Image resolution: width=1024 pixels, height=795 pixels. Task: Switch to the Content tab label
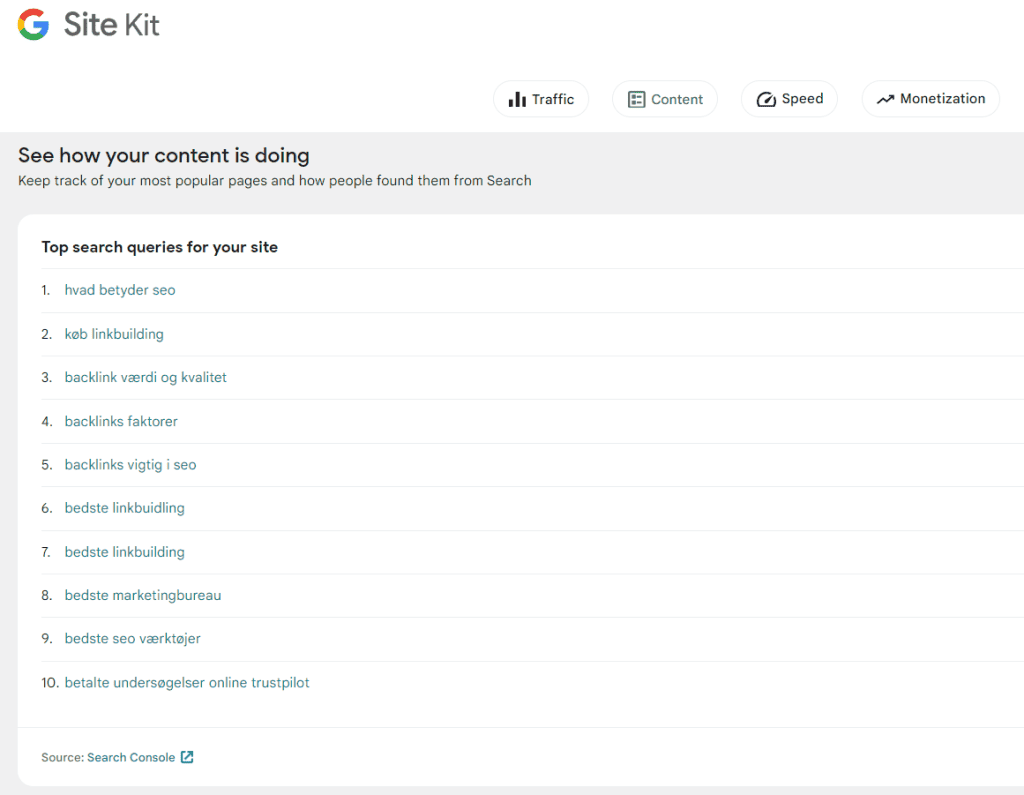(677, 99)
